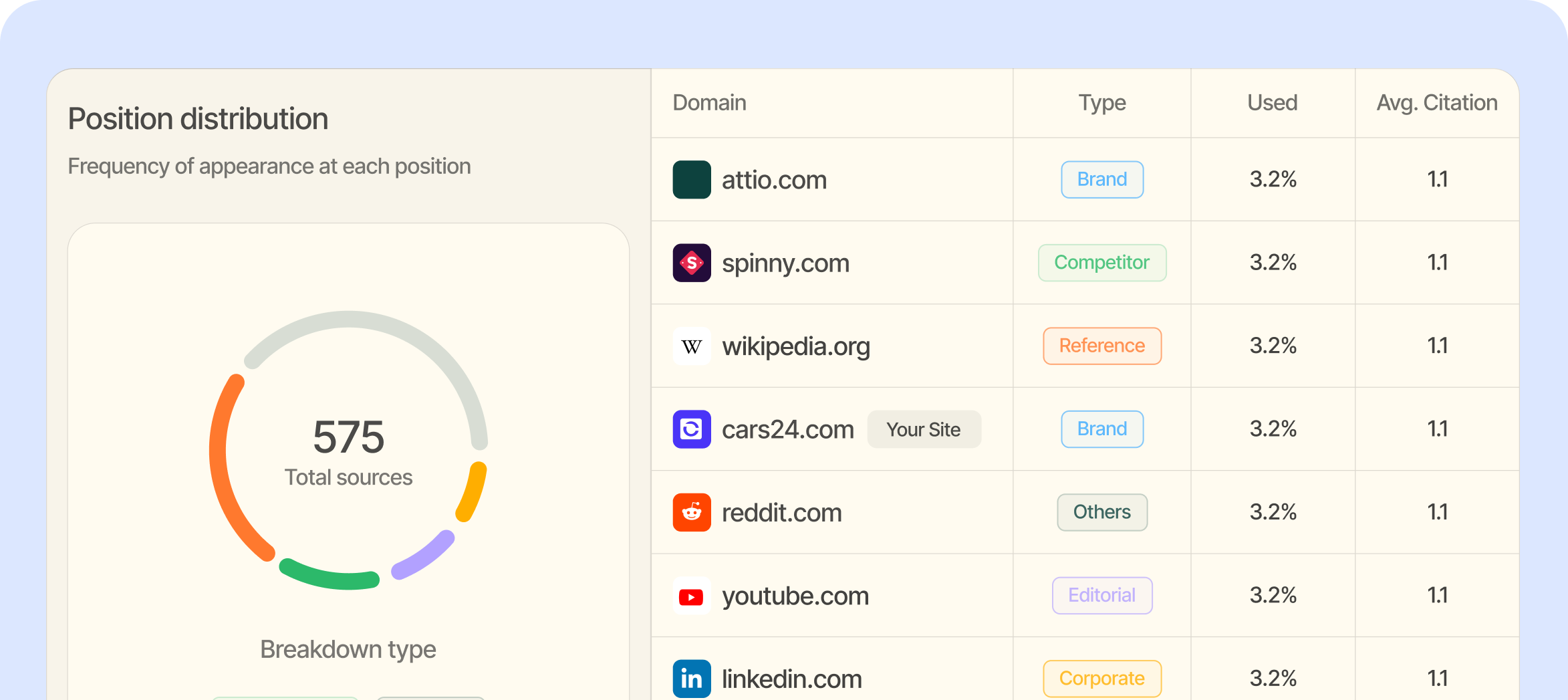Select the green donut chart segment
The height and width of the screenshot is (700, 1568).
[x=328, y=579]
